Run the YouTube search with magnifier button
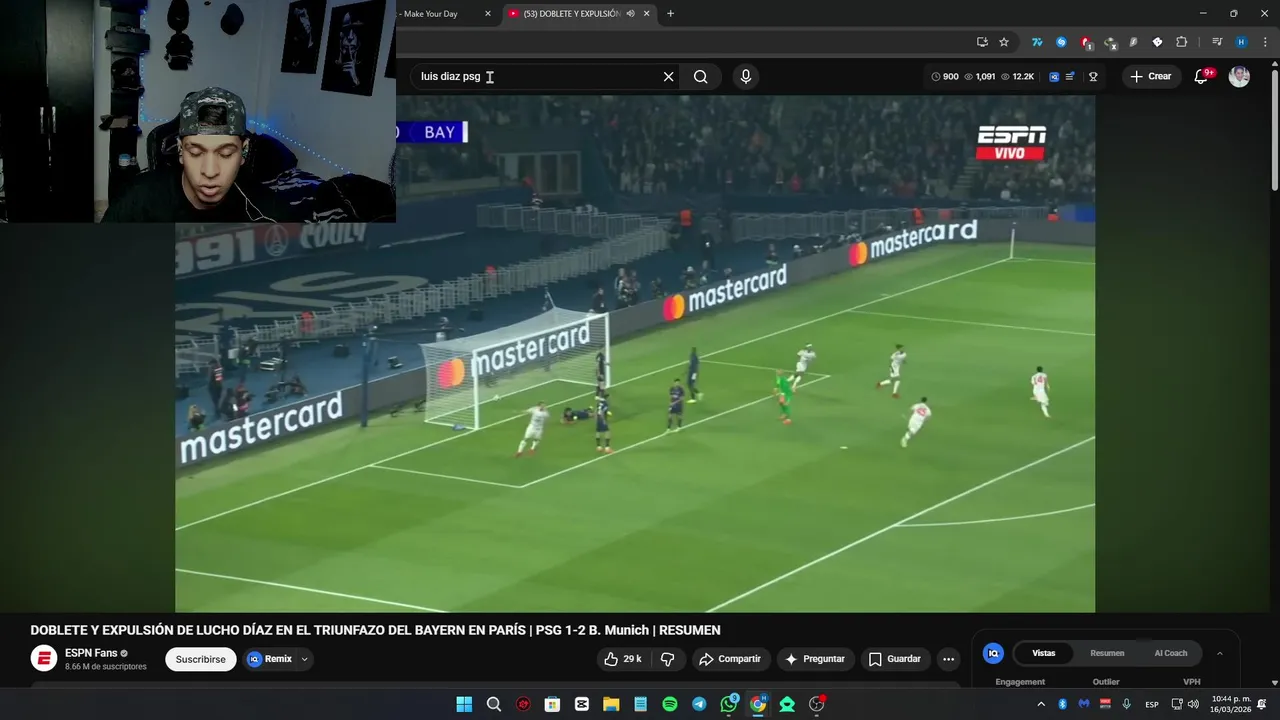1280x720 pixels. (701, 76)
